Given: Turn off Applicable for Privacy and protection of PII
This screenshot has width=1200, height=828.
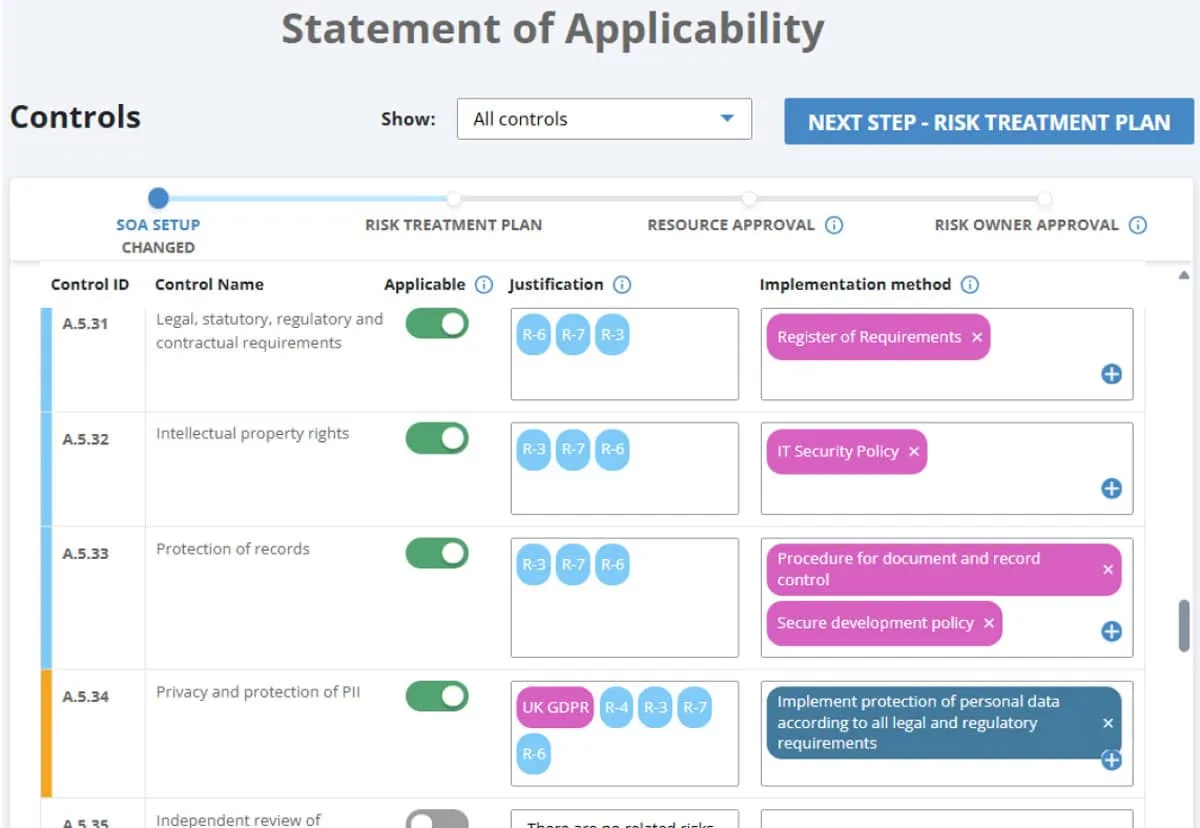Looking at the screenshot, I should click(x=437, y=696).
